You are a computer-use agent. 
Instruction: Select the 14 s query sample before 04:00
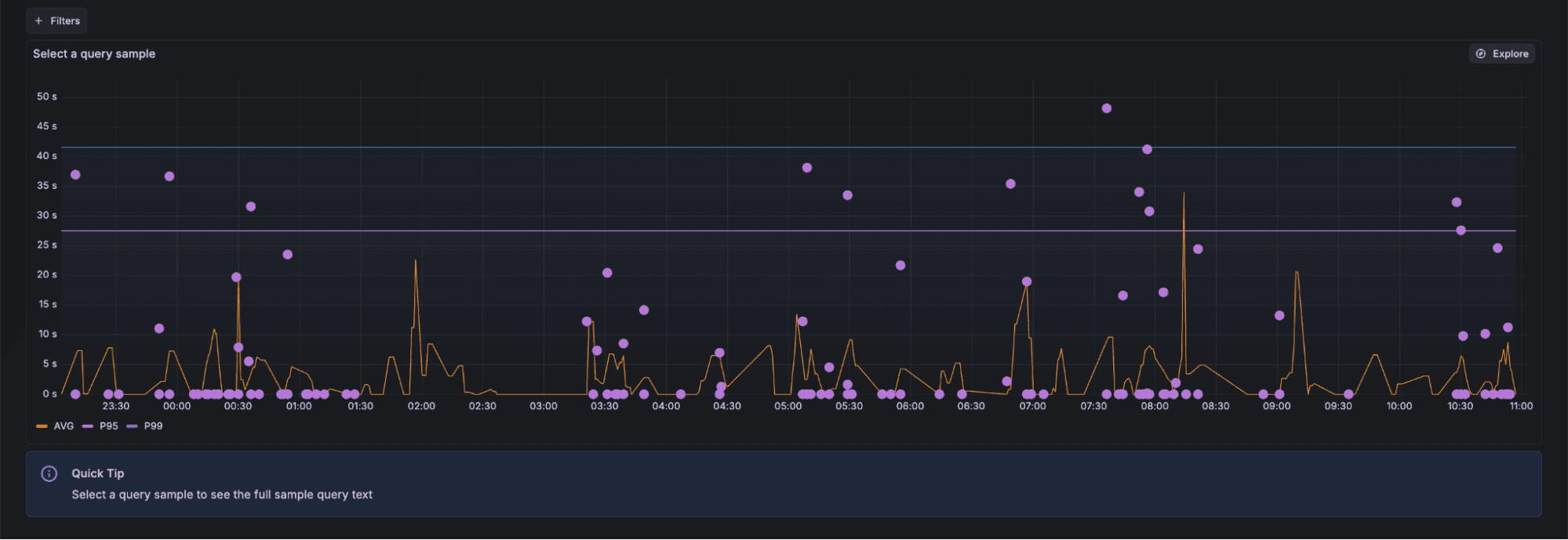point(644,310)
